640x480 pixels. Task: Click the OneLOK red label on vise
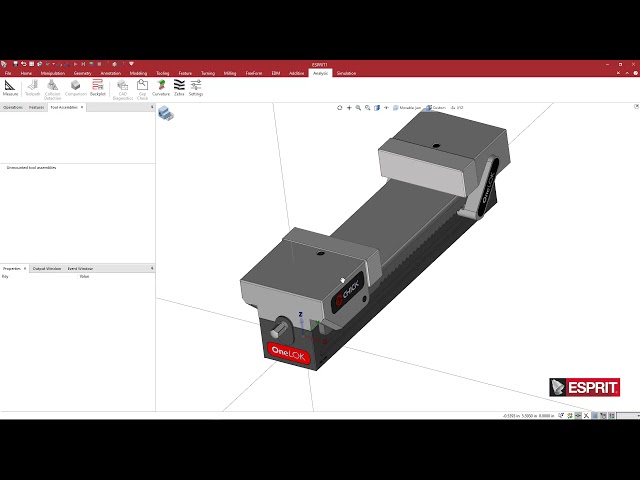pyautogui.click(x=288, y=353)
